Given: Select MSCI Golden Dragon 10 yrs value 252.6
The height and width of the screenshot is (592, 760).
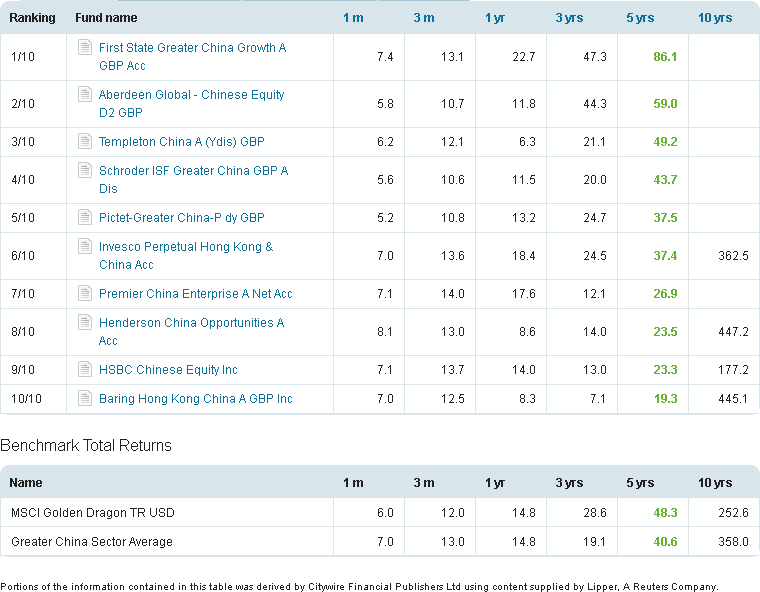Looking at the screenshot, I should (x=733, y=512).
